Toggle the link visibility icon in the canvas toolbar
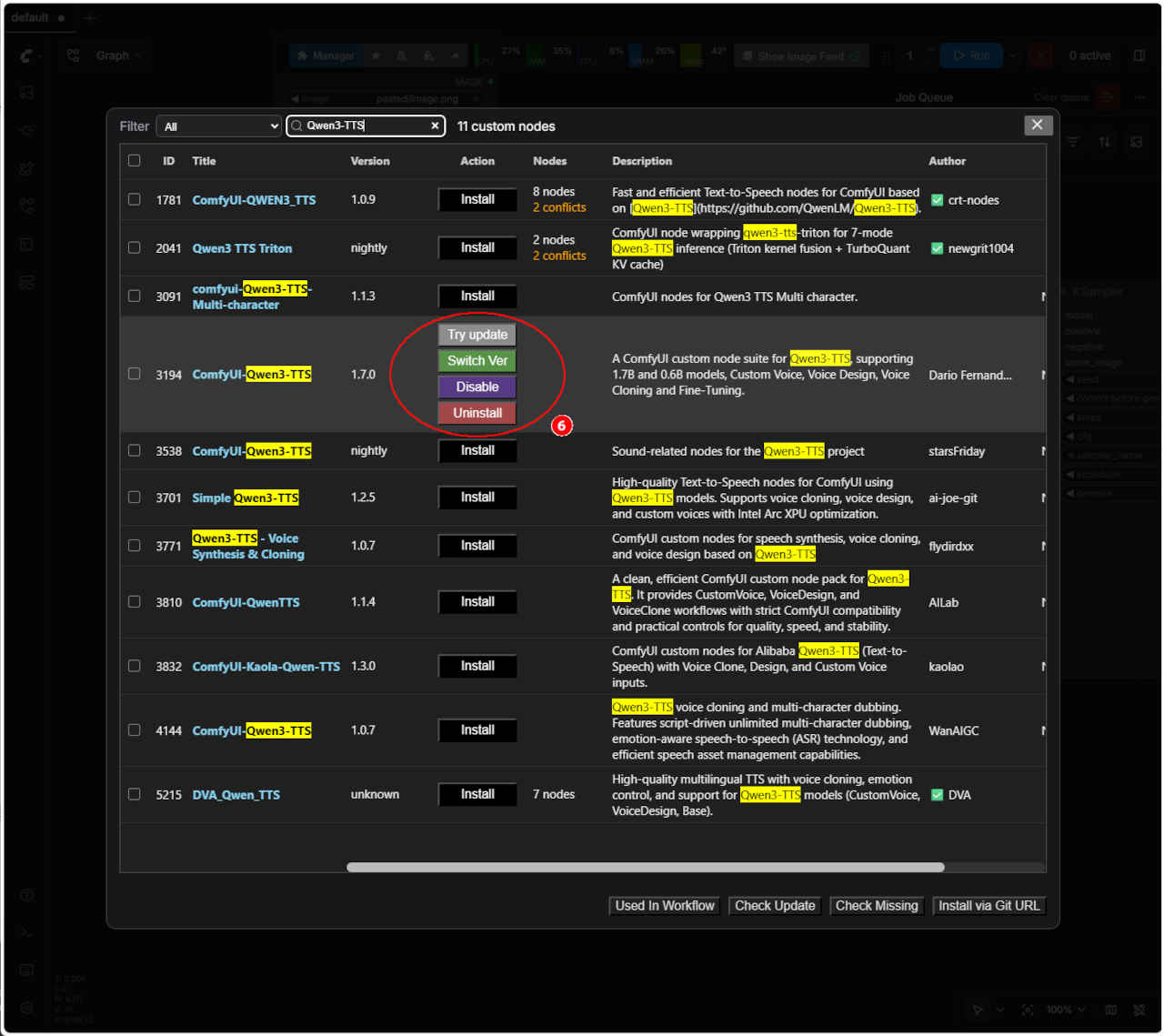 click(x=1139, y=1010)
